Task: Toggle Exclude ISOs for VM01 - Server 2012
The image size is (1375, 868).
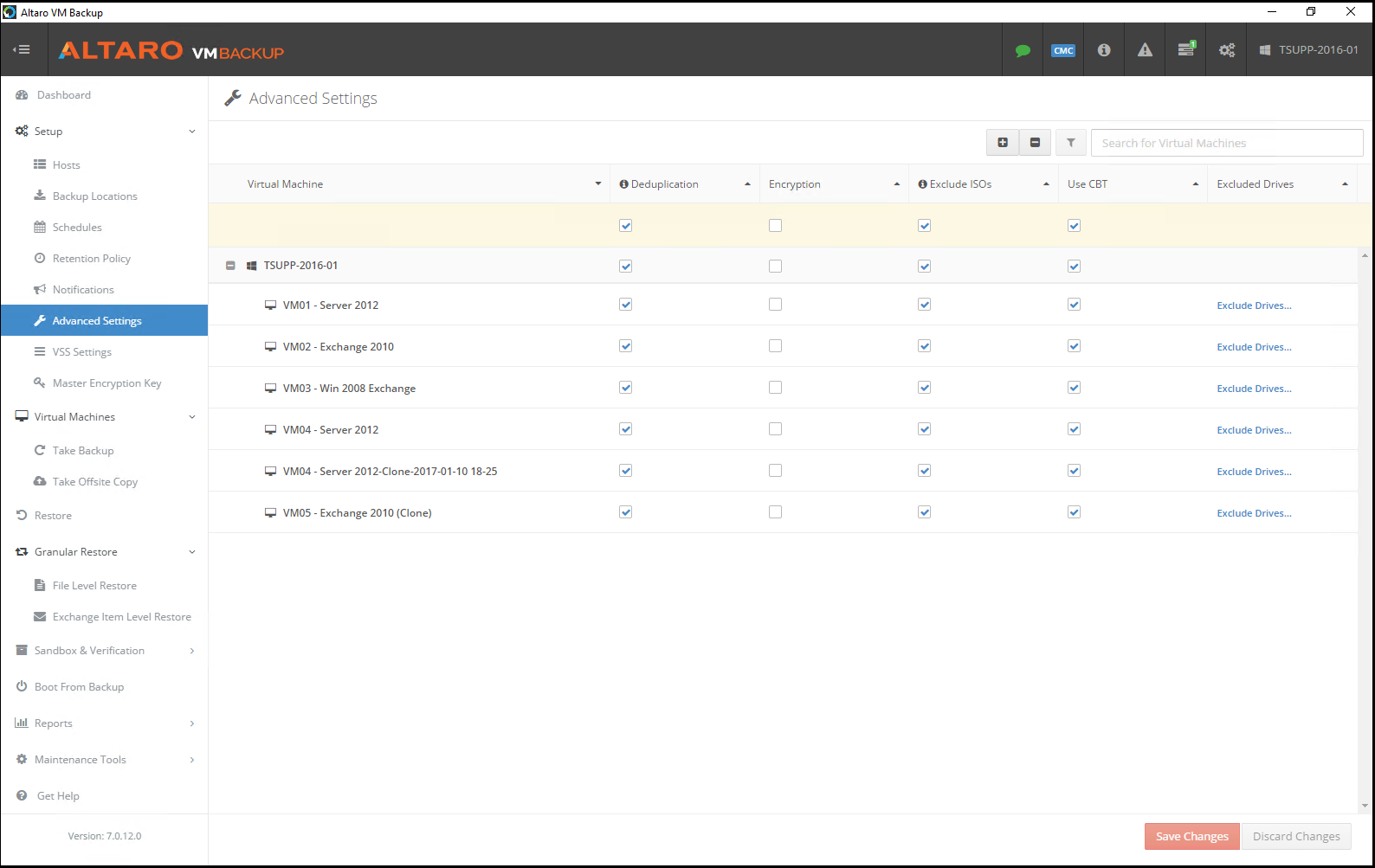Action: click(x=925, y=305)
